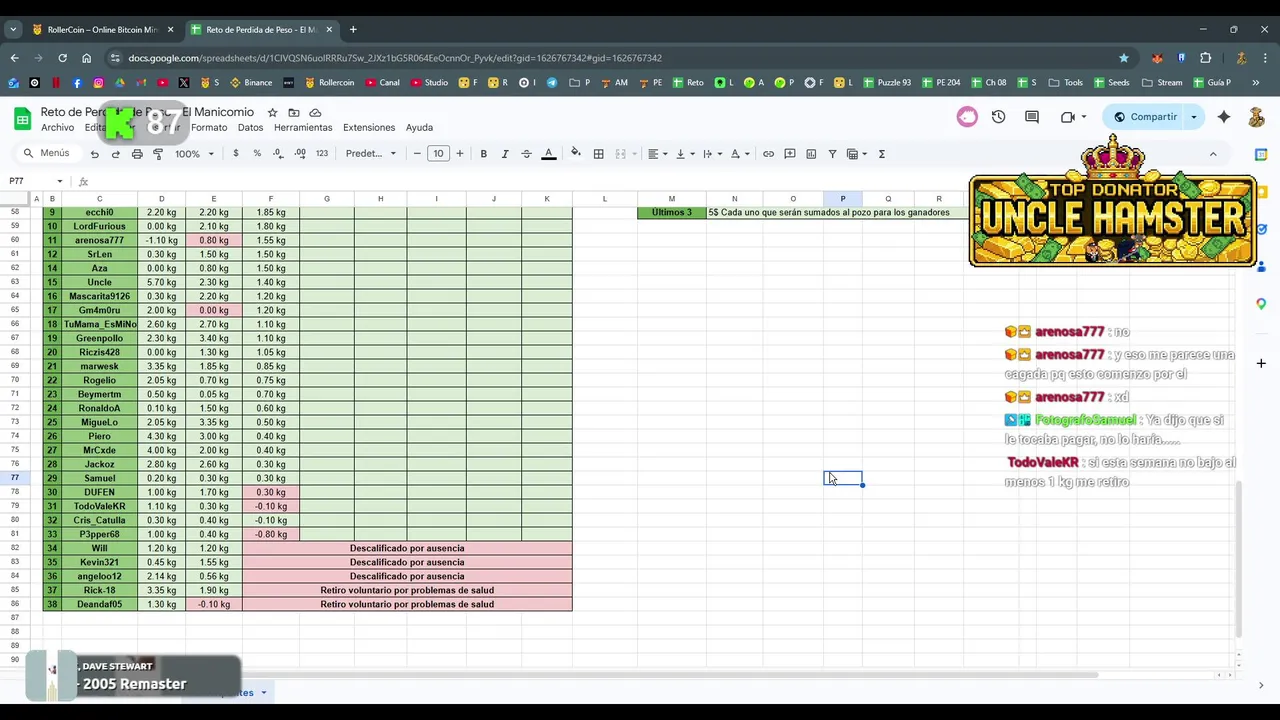Decrease decimal places
This screenshot has width=1280, height=720.
278,154
